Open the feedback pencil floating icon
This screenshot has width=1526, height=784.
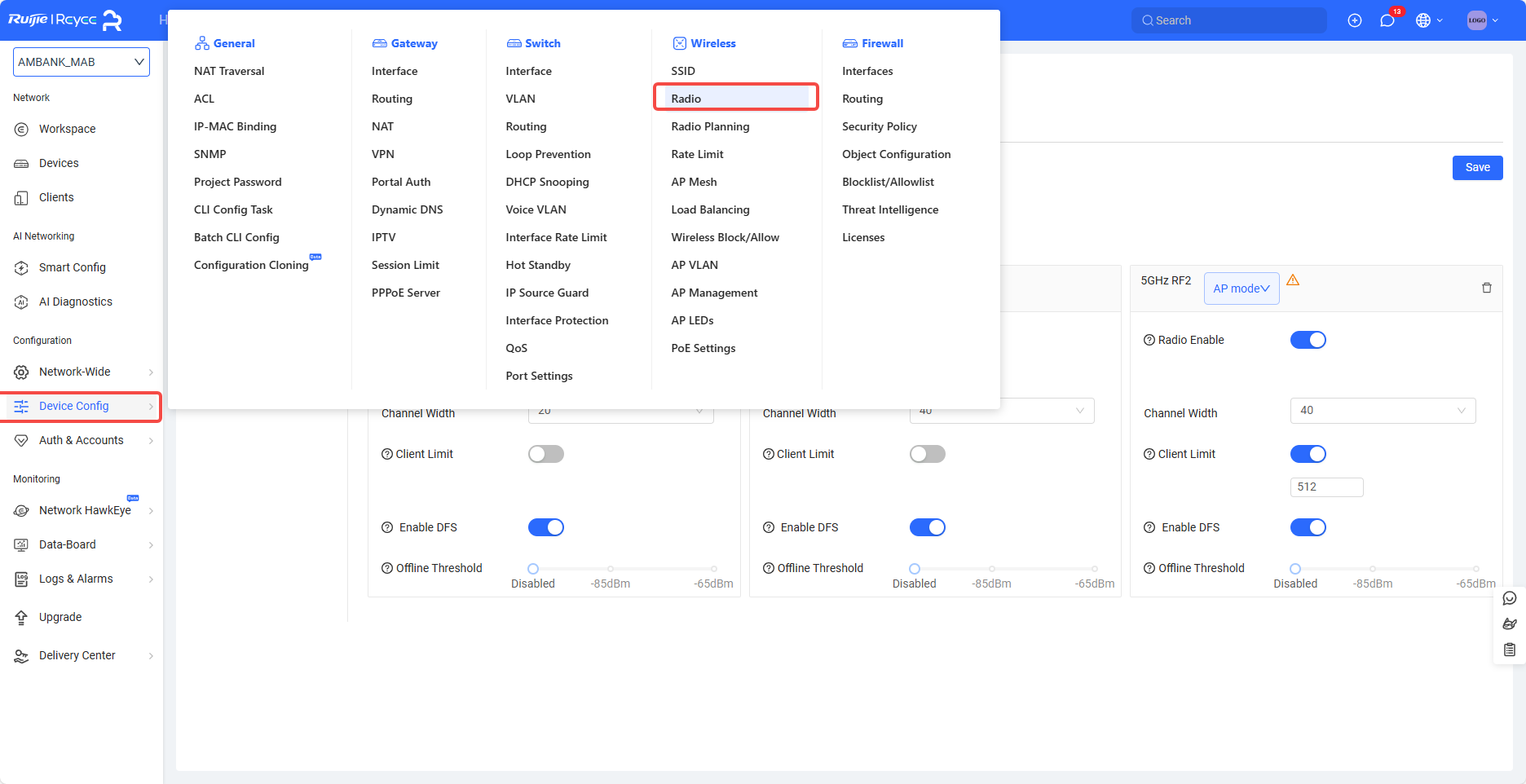[x=1510, y=624]
